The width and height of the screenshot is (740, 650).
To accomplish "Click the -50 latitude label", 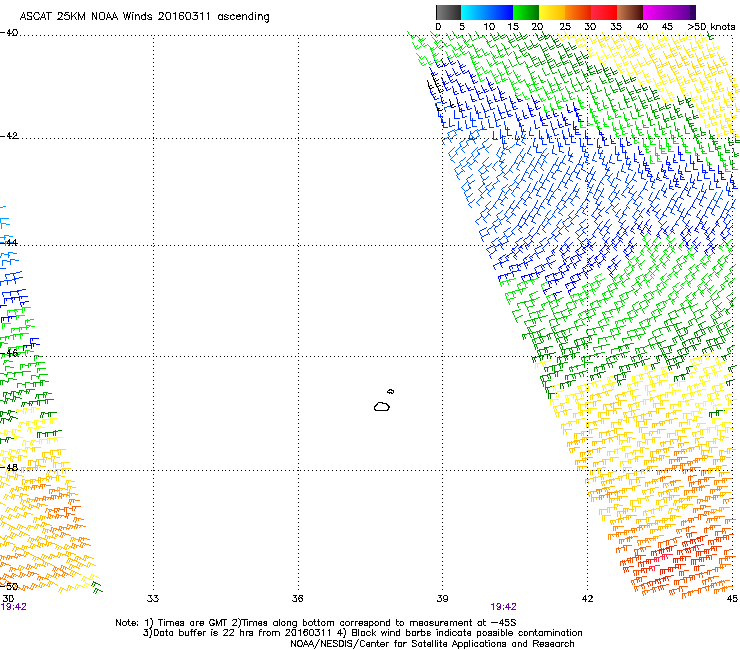I will pyautogui.click(x=9, y=587).
